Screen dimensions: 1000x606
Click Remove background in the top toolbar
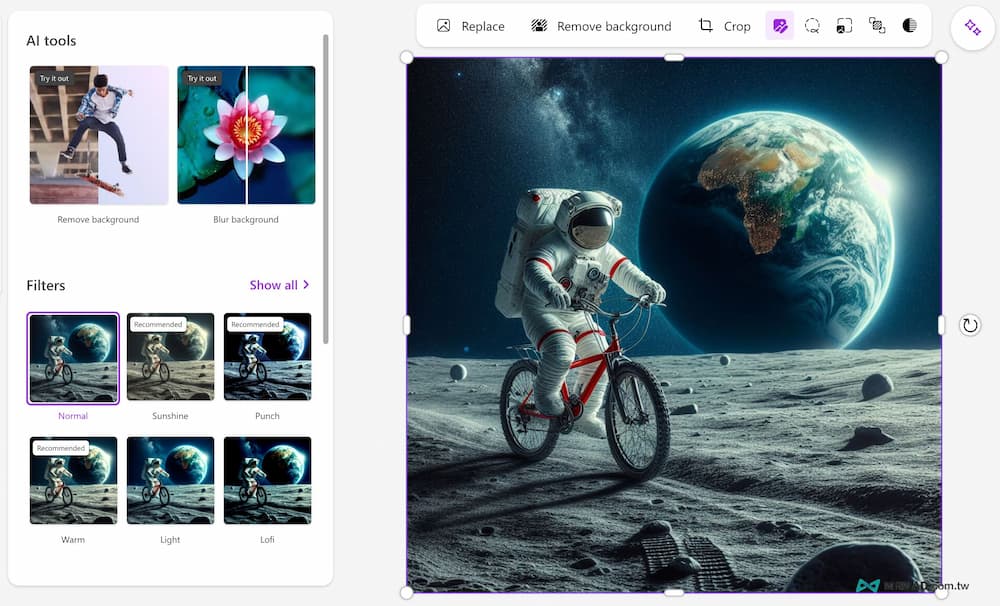601,26
